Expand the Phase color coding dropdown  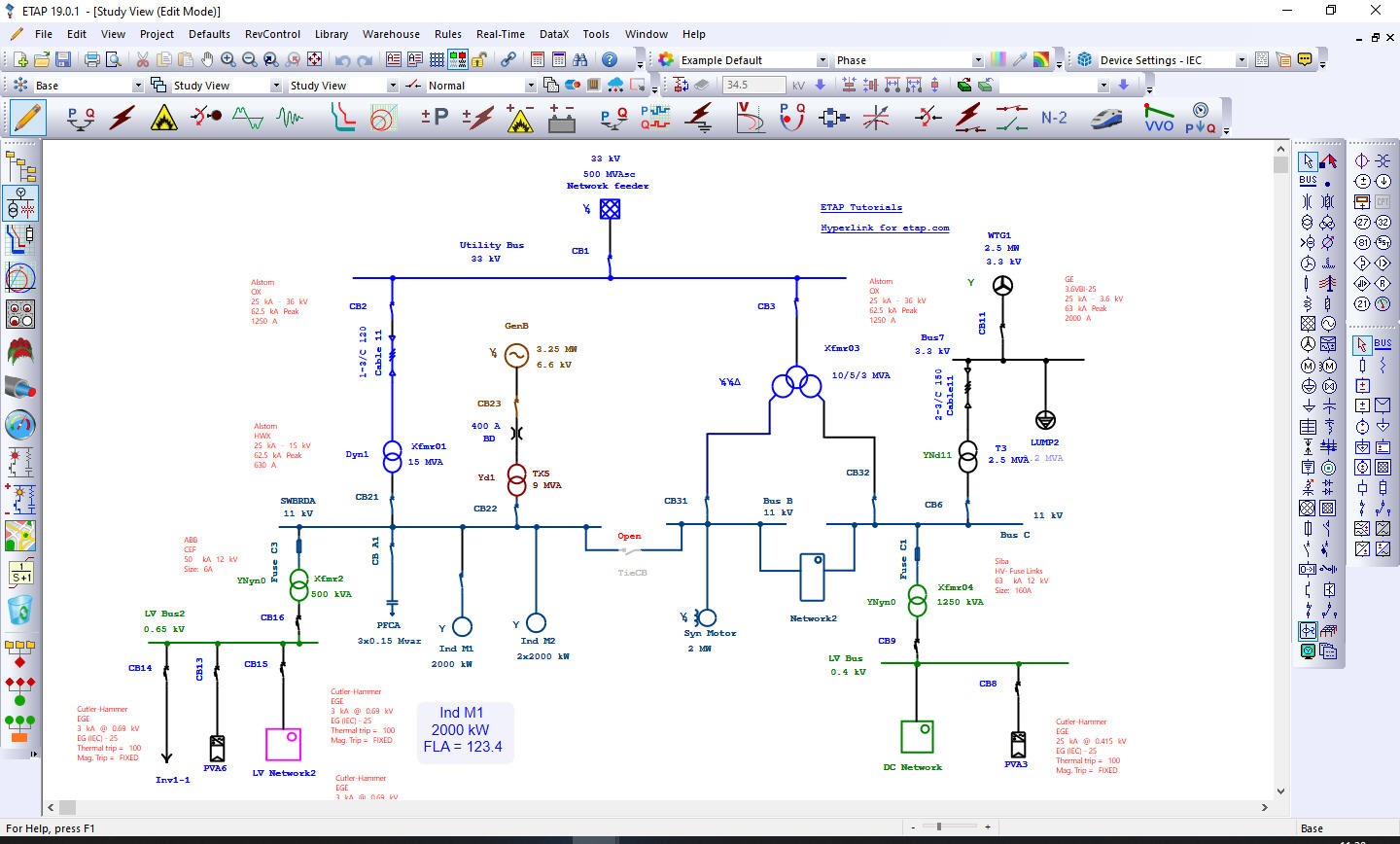[x=978, y=60]
